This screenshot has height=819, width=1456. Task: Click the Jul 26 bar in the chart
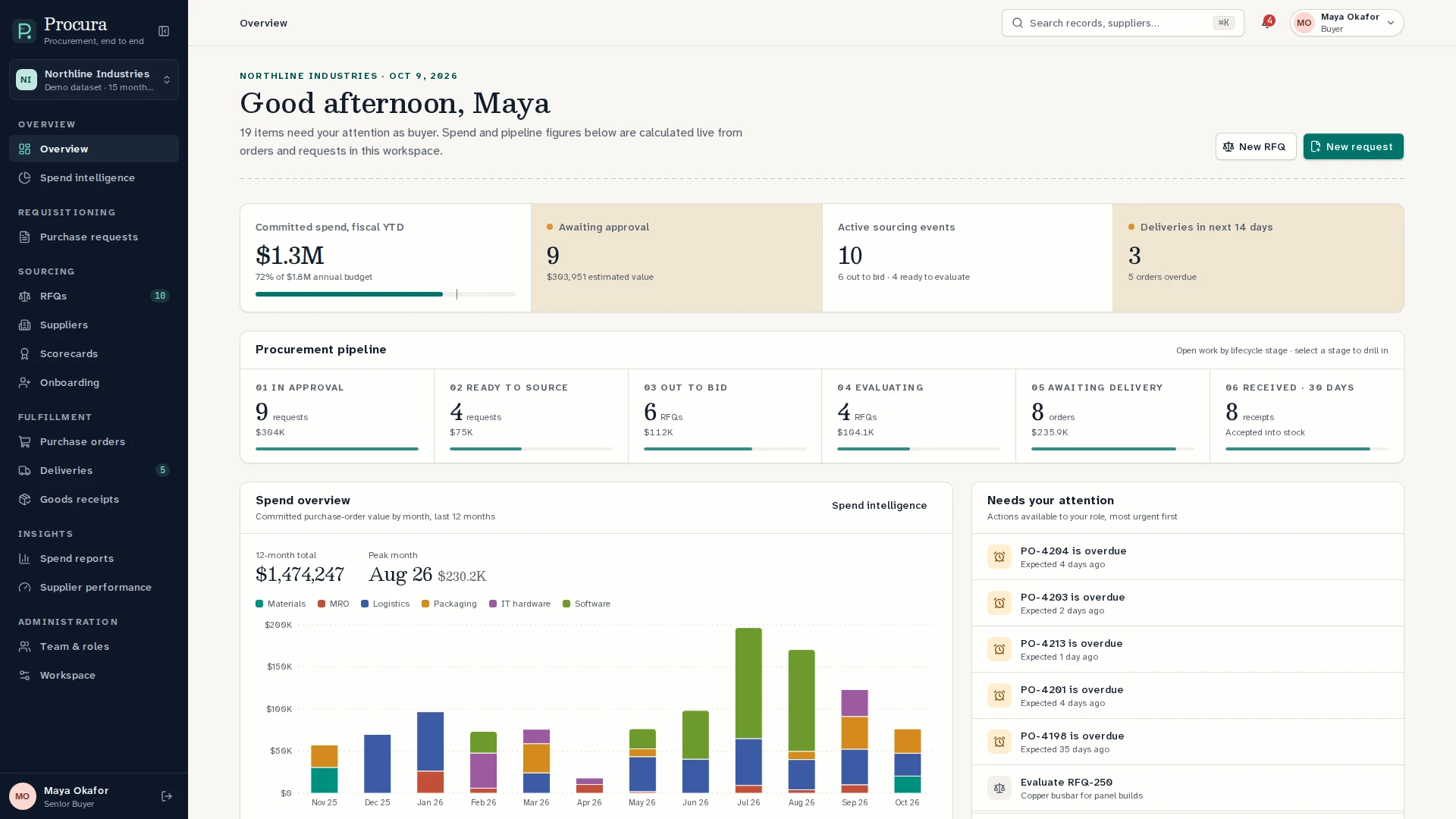pyautogui.click(x=748, y=711)
